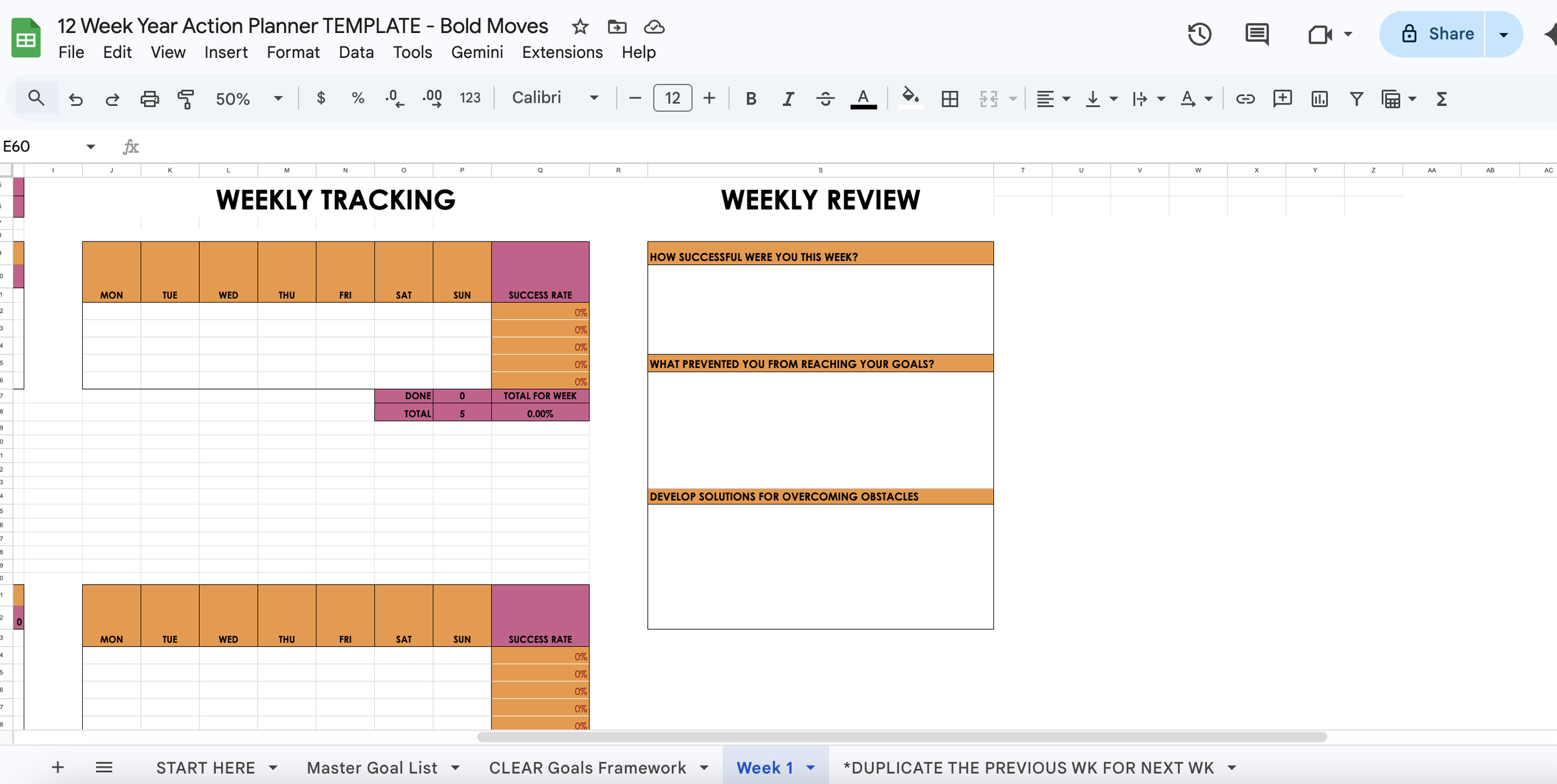1557x784 pixels.
Task: Open version history clock icon
Action: click(x=1199, y=34)
